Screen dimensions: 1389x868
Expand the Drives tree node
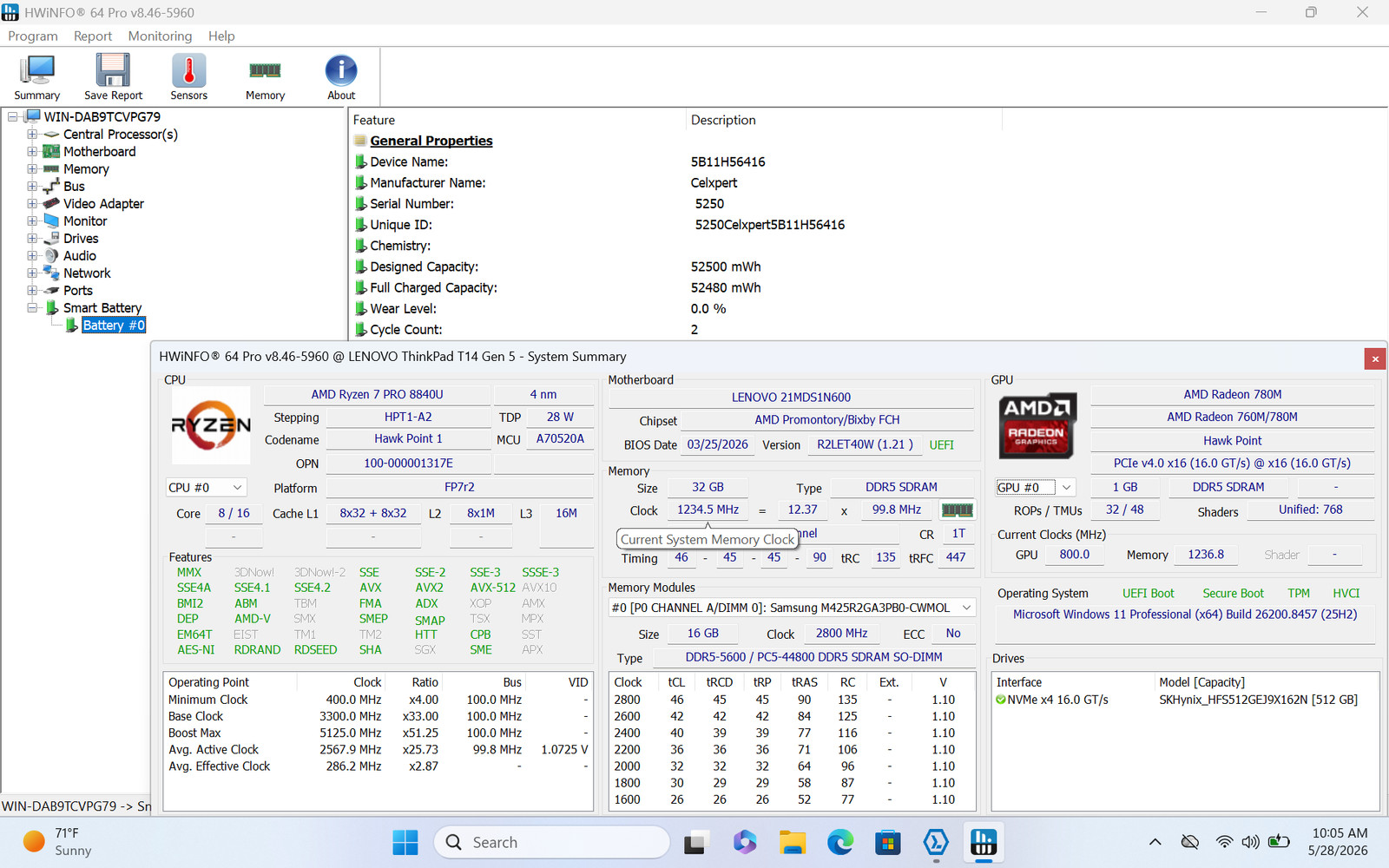click(32, 239)
